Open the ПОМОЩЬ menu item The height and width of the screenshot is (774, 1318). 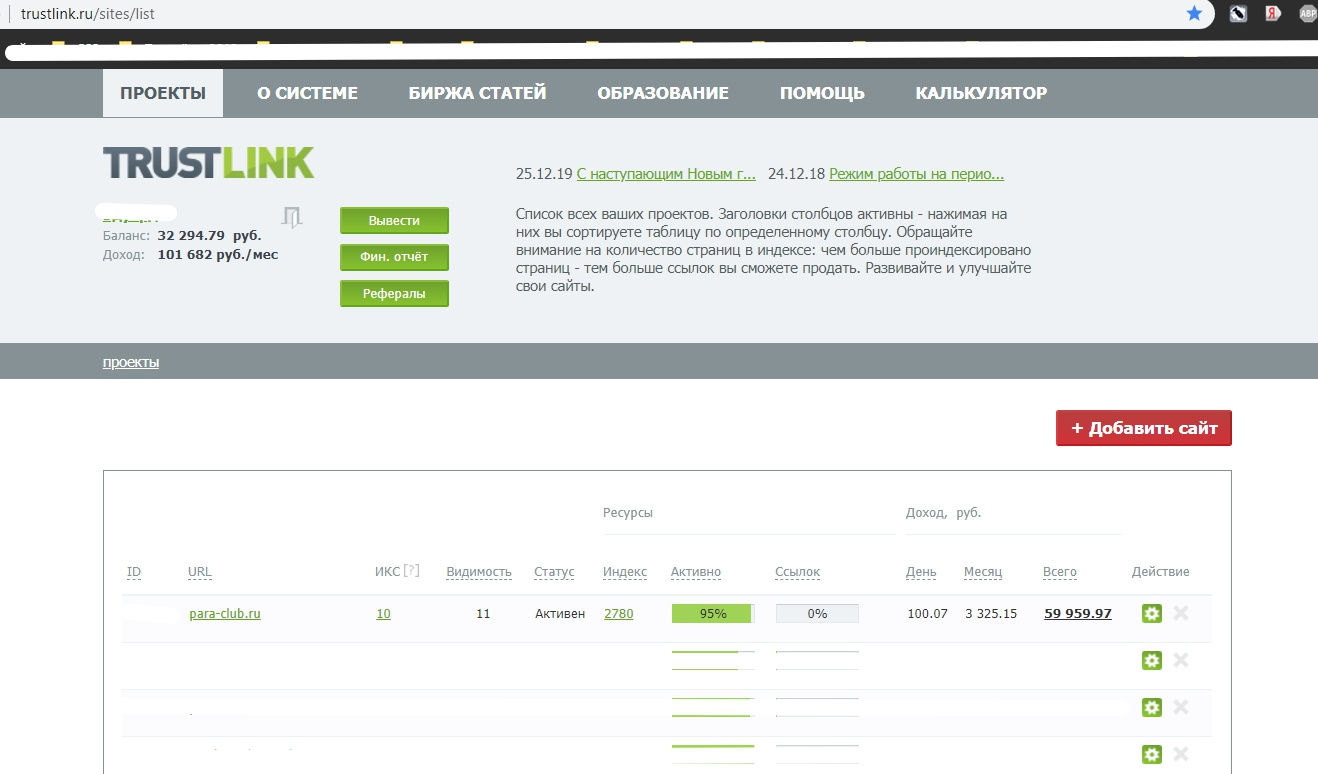(822, 93)
